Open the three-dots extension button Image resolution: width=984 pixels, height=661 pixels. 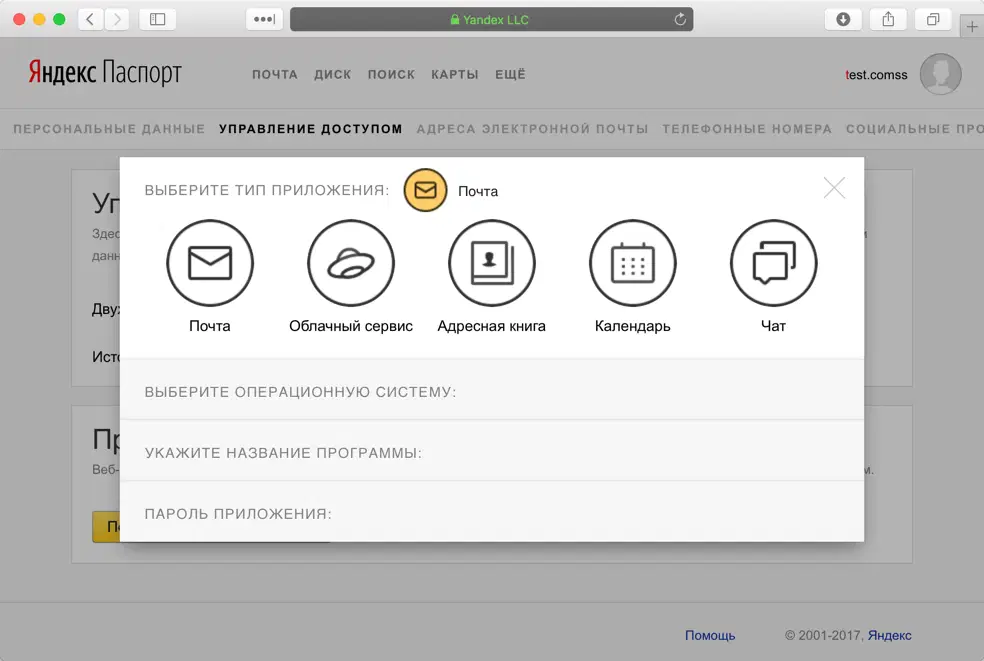pos(264,19)
